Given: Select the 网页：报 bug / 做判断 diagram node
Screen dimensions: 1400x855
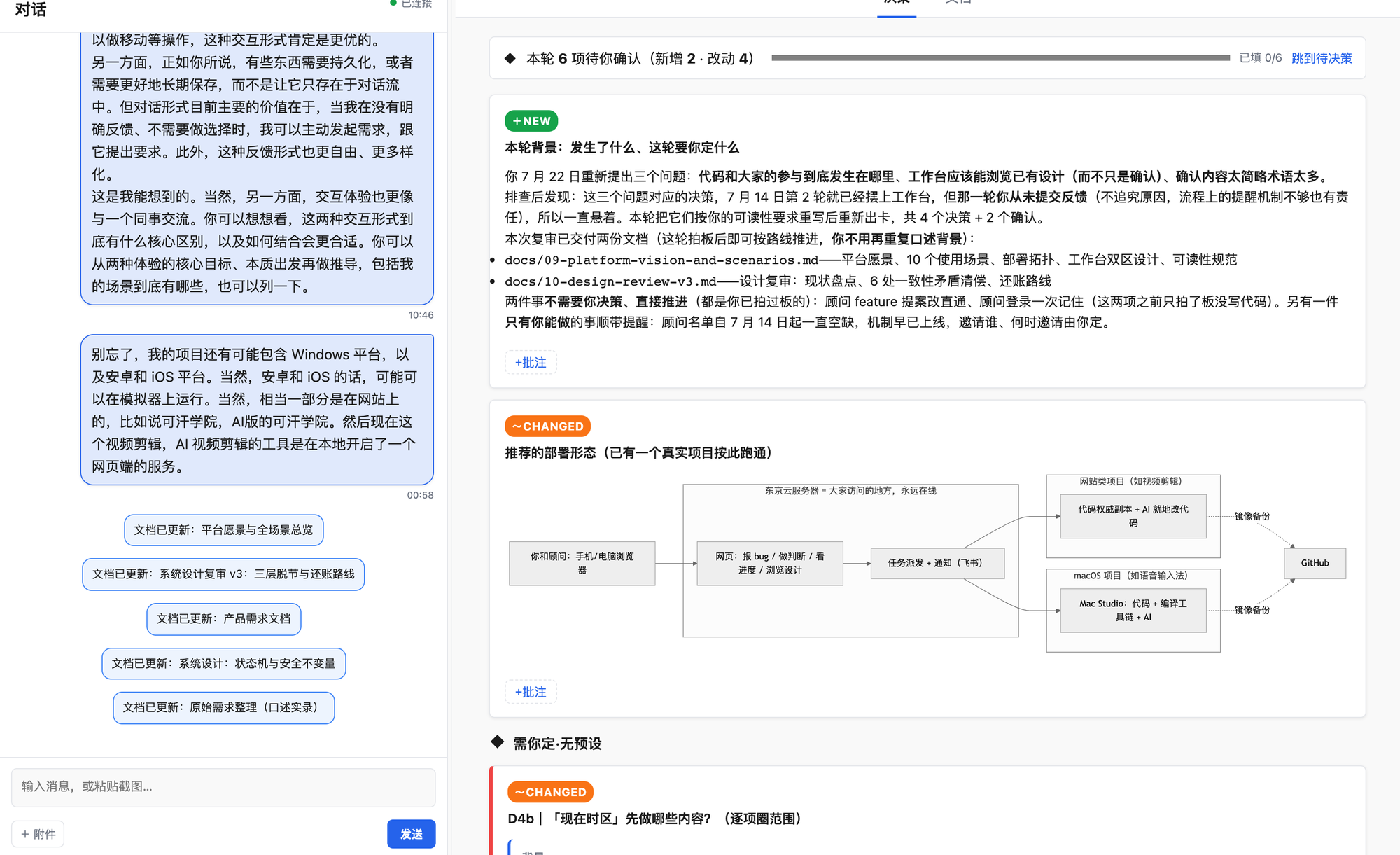Looking at the screenshot, I should pos(769,563).
